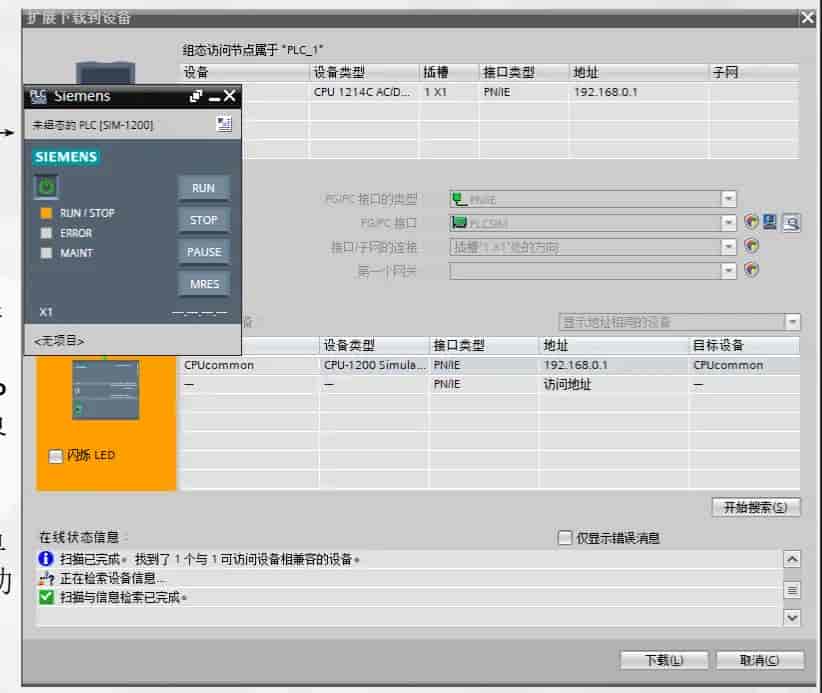
Task: Toggle the Flash LED checkbox
Action: (56, 456)
